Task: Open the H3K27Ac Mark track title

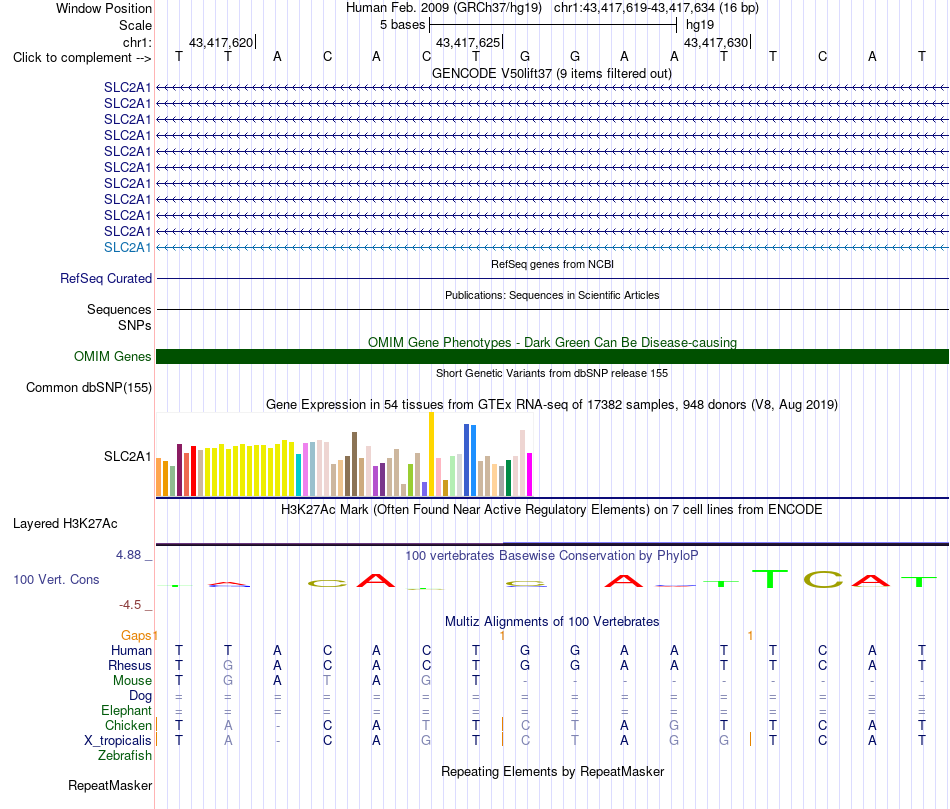Action: coord(551,510)
